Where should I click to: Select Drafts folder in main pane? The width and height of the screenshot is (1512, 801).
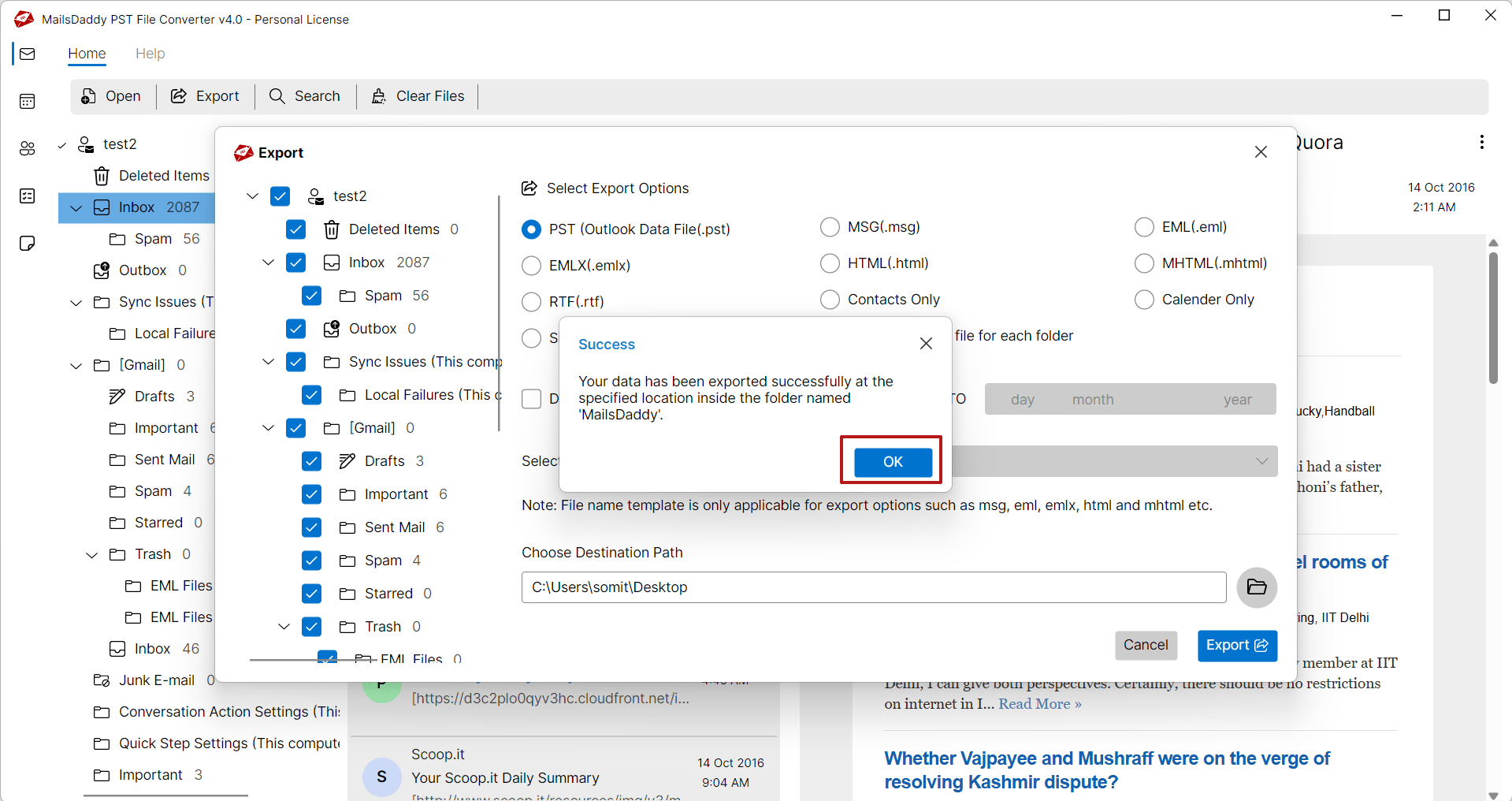pos(151,397)
